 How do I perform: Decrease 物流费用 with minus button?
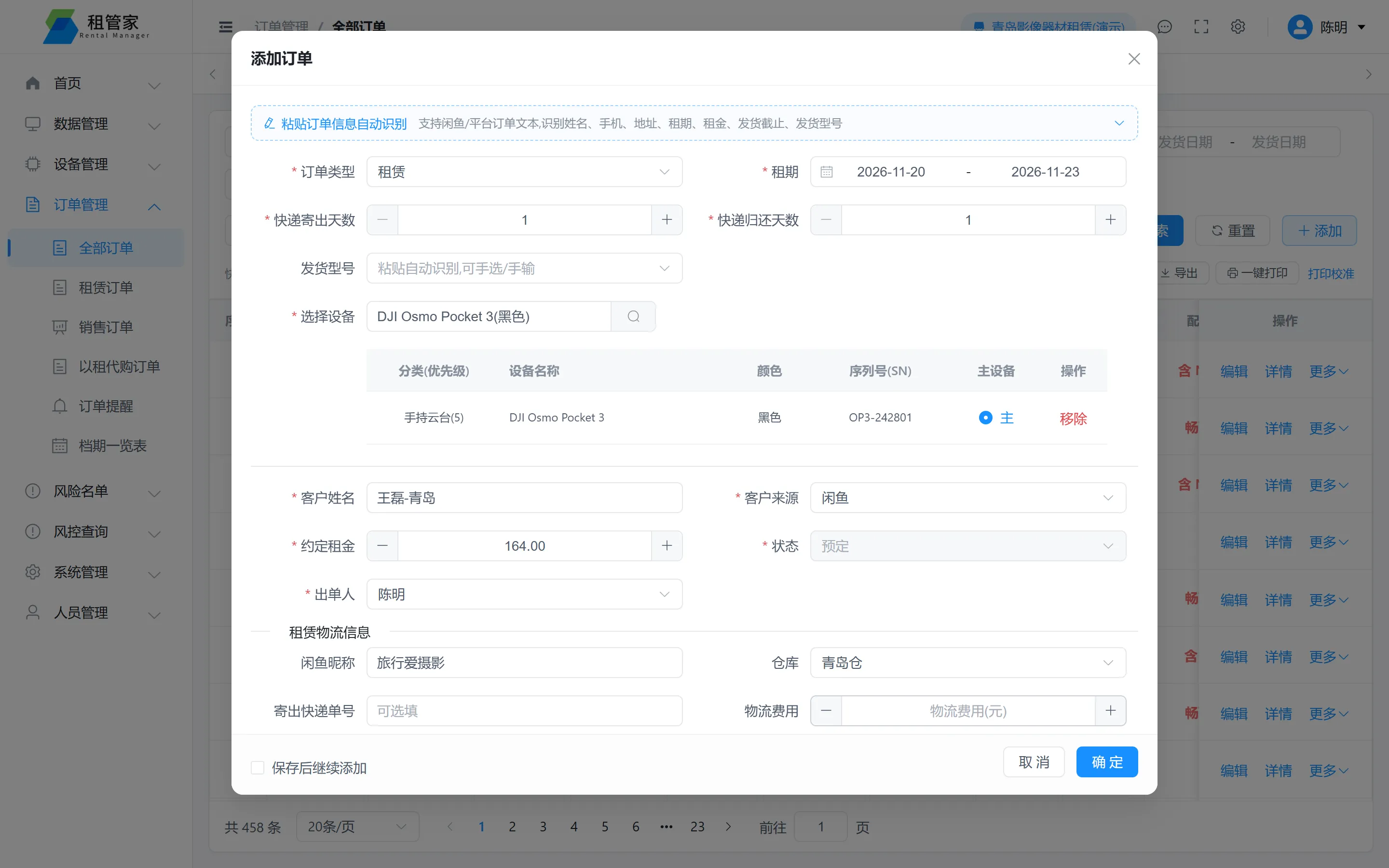[x=826, y=711]
